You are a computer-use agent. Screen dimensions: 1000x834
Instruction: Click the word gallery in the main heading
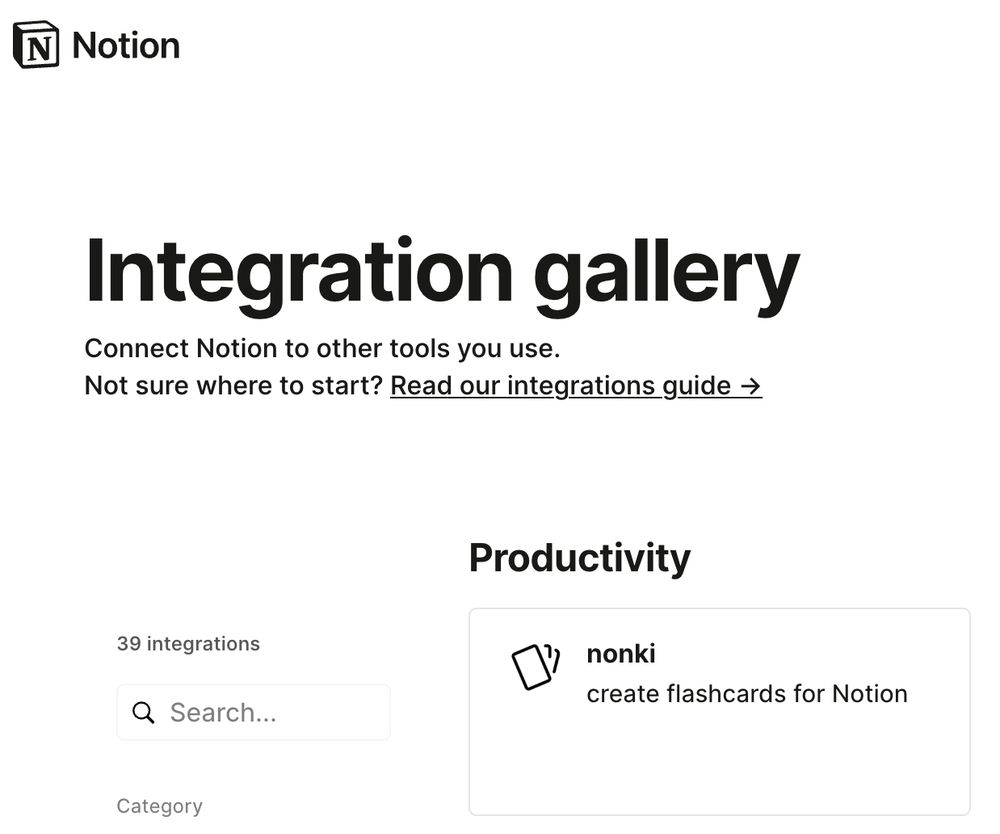[x=666, y=274]
